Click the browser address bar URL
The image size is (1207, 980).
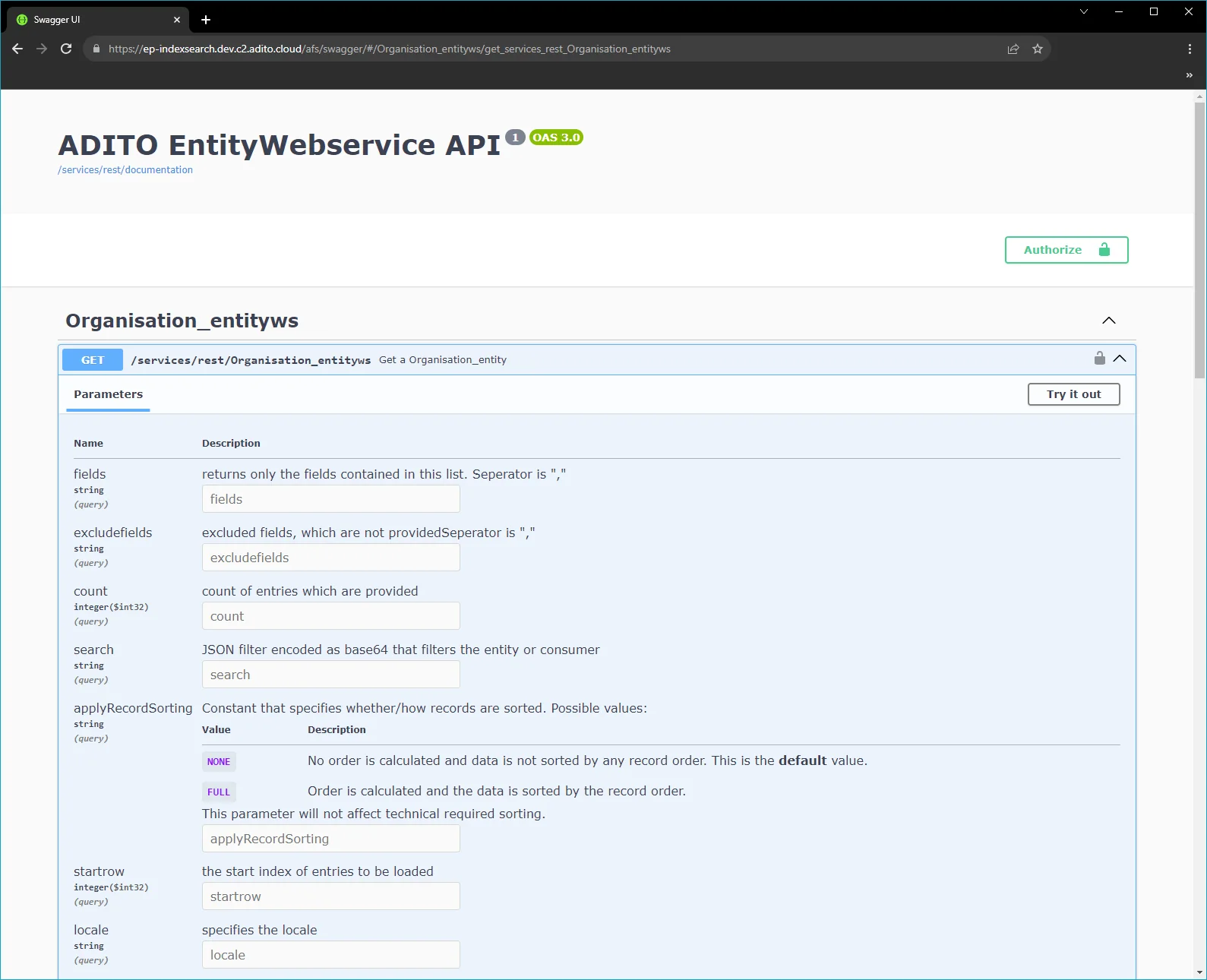tap(389, 49)
